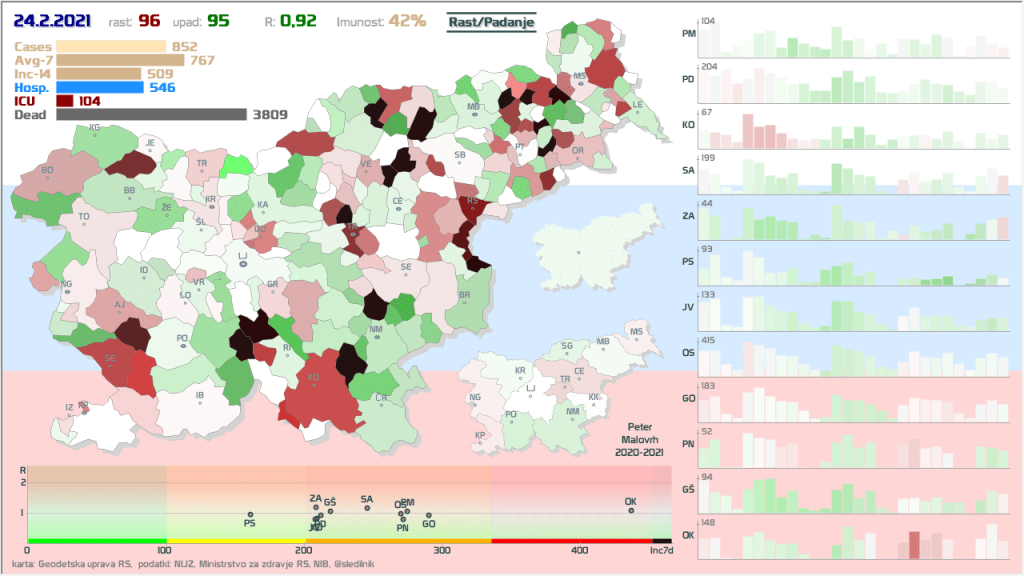
Task: Click the Rast/Padanje button
Action: pos(491,21)
